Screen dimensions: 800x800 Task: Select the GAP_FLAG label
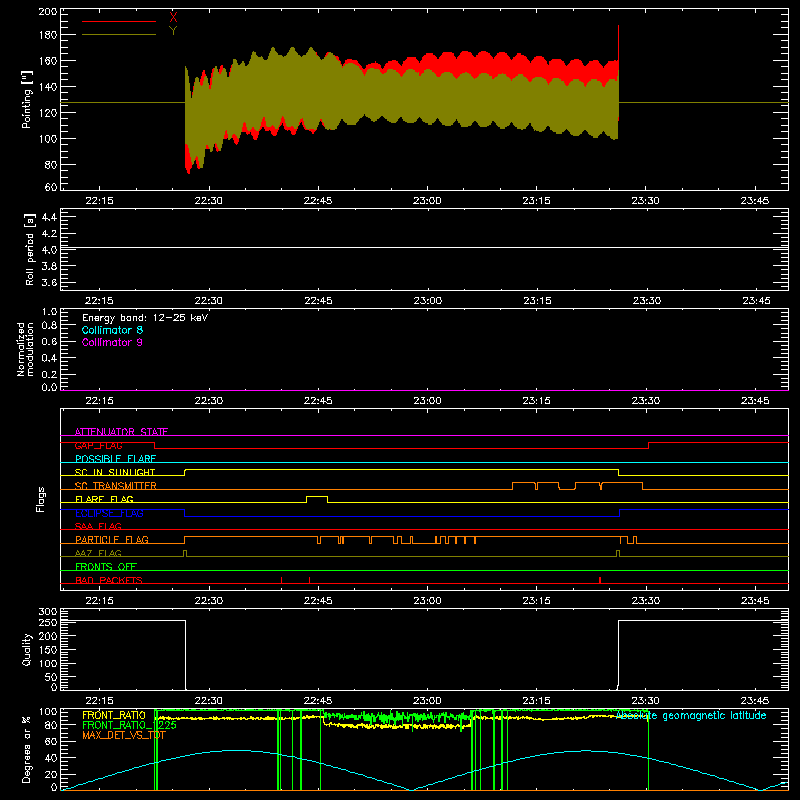pyautogui.click(x=98, y=445)
